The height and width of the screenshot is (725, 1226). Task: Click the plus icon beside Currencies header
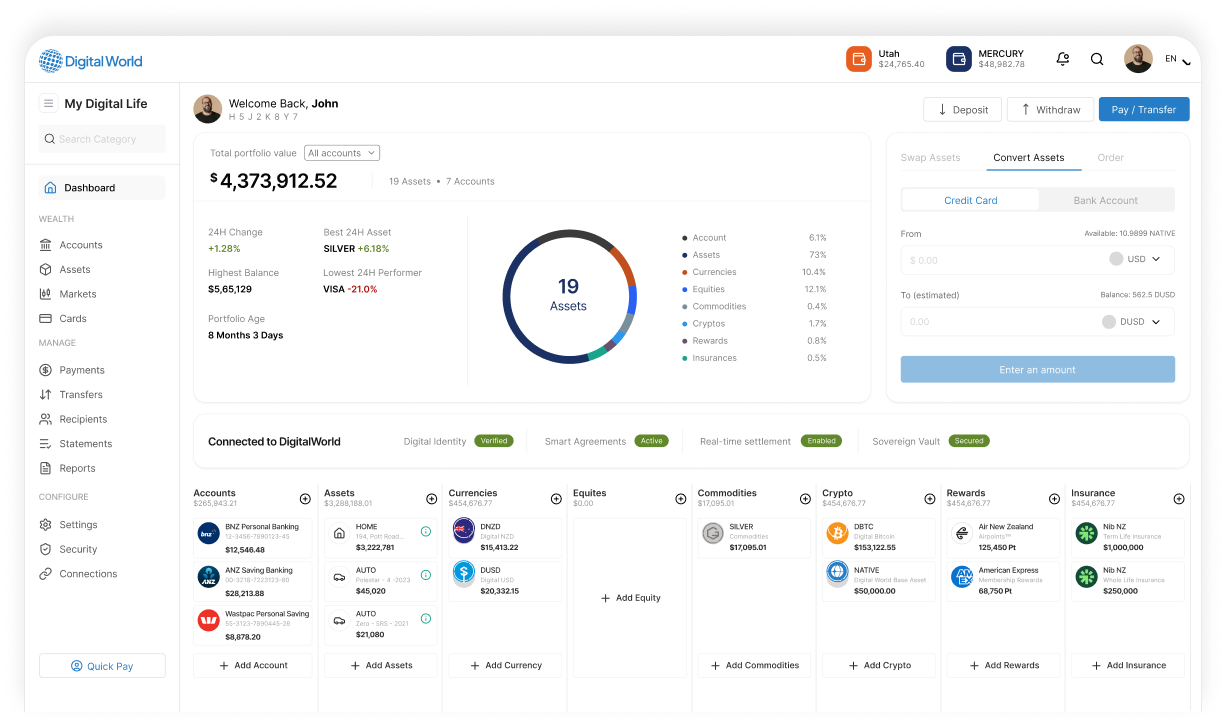pos(556,498)
